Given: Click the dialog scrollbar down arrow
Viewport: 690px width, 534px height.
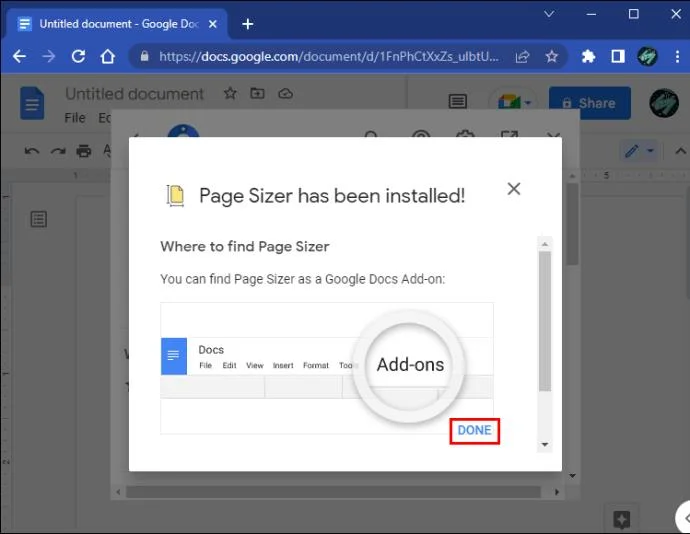Looking at the screenshot, I should coord(545,445).
